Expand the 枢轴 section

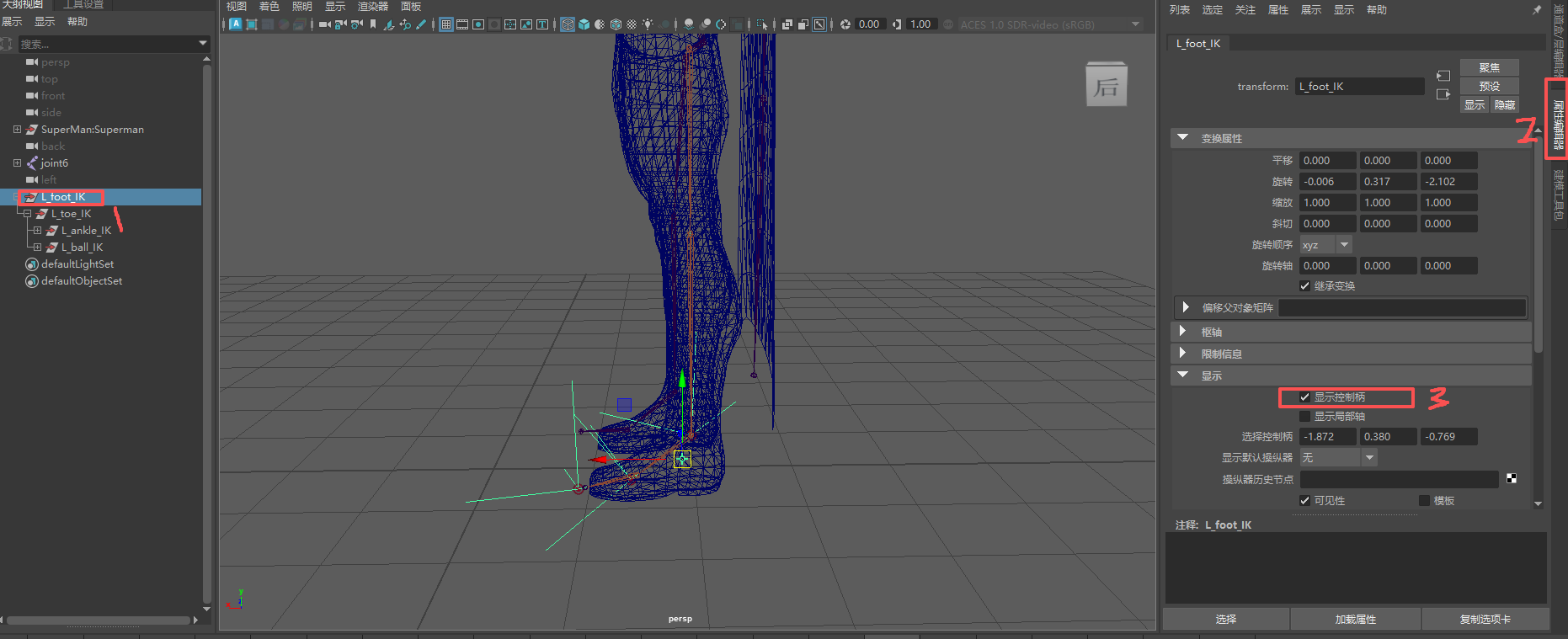(x=1183, y=332)
